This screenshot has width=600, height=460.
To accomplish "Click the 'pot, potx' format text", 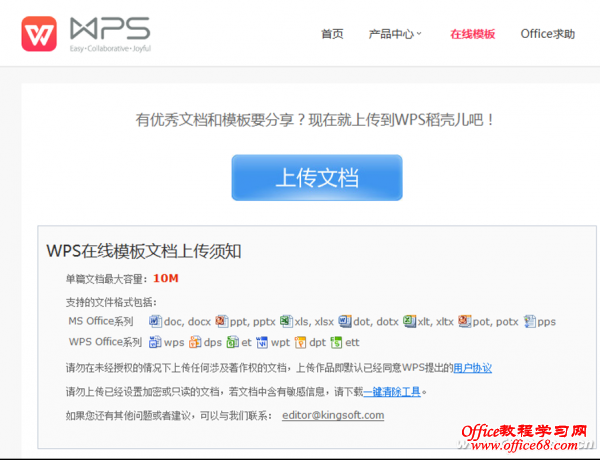I will (496, 322).
